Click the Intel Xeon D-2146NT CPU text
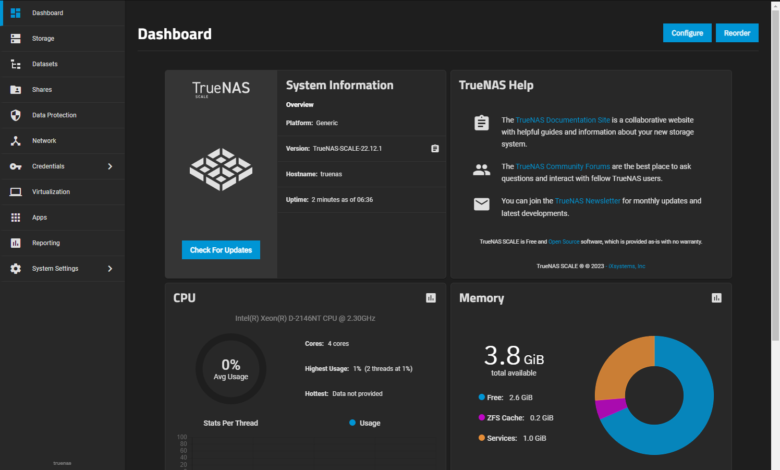780x470 pixels. tap(305, 318)
